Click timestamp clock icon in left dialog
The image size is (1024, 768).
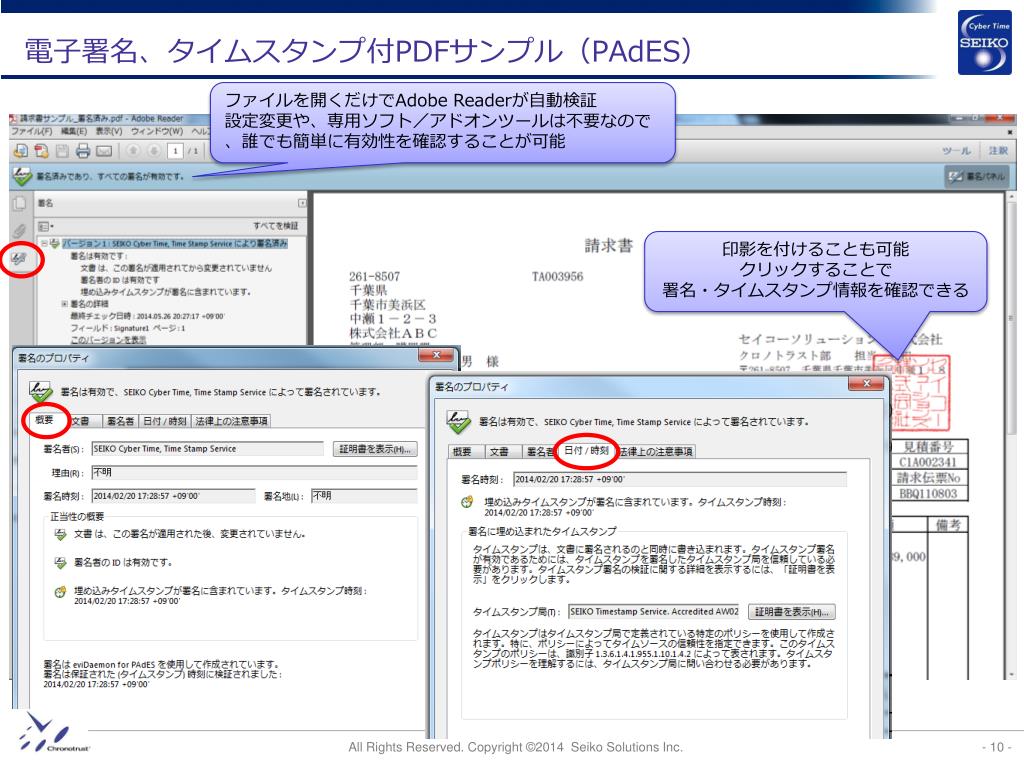tap(60, 592)
